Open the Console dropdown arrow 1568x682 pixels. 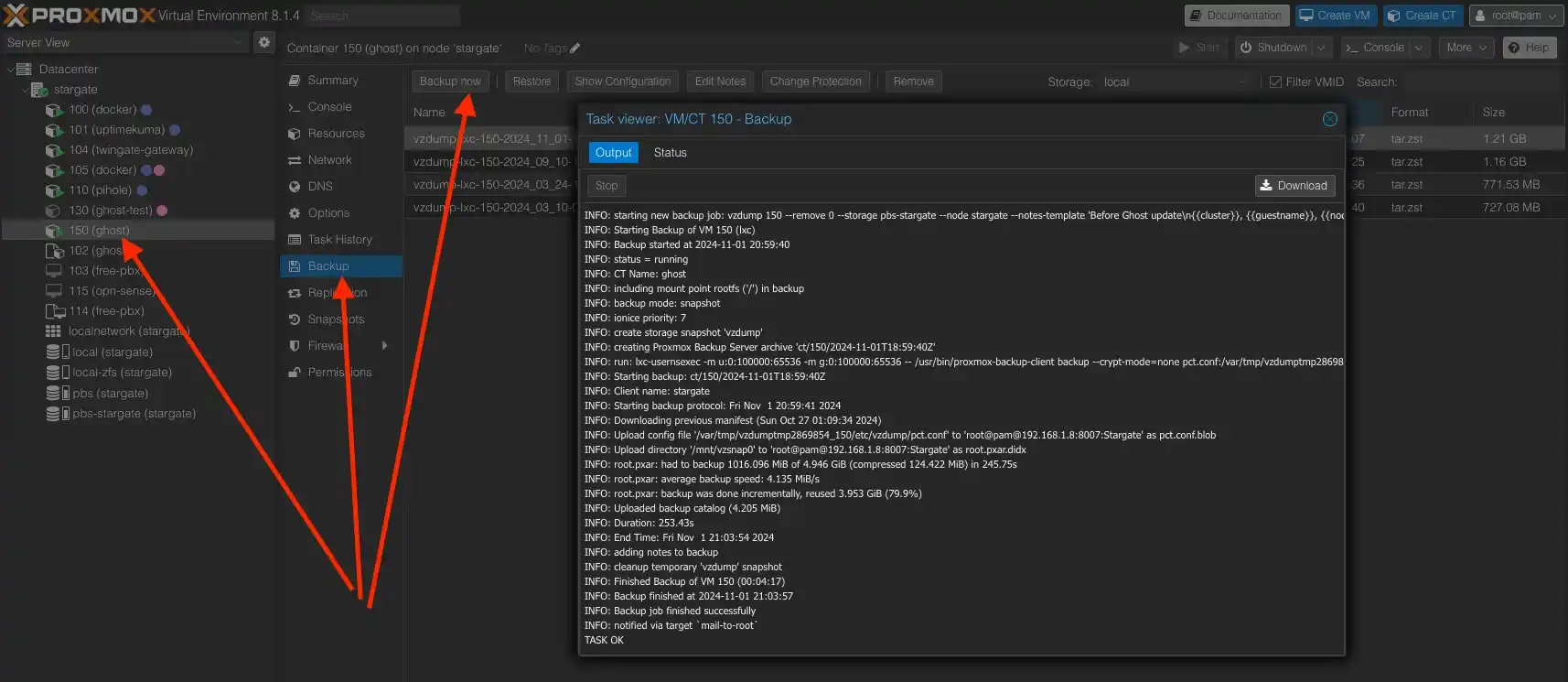tap(1419, 48)
